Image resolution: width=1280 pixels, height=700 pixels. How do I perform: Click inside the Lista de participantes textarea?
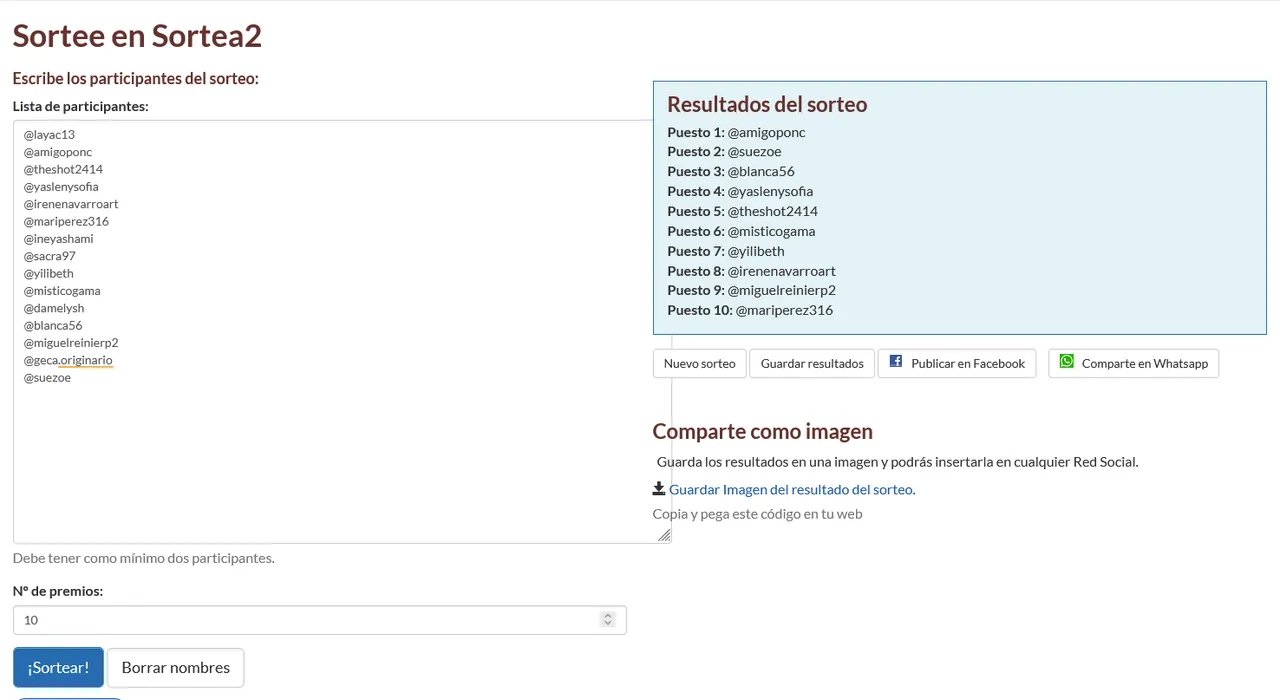(x=342, y=332)
